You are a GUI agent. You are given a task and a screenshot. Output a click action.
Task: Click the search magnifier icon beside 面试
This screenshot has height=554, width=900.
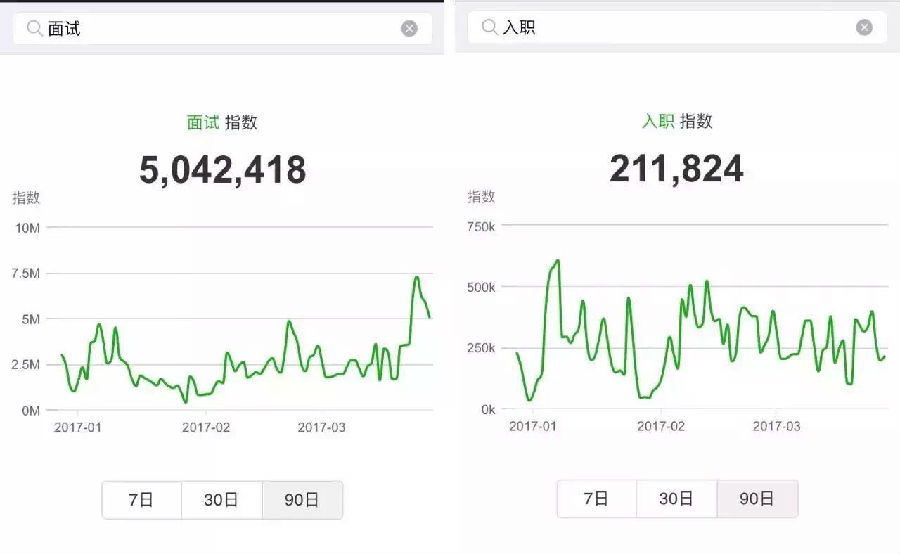(34, 28)
